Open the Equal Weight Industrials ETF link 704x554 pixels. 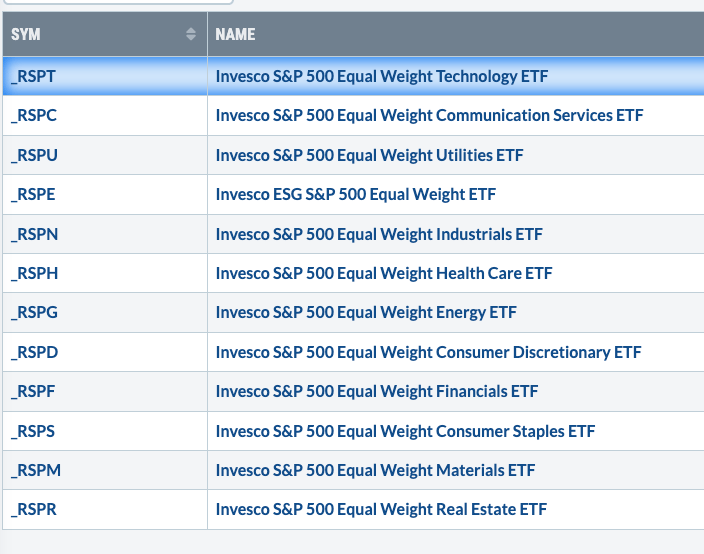[379, 234]
